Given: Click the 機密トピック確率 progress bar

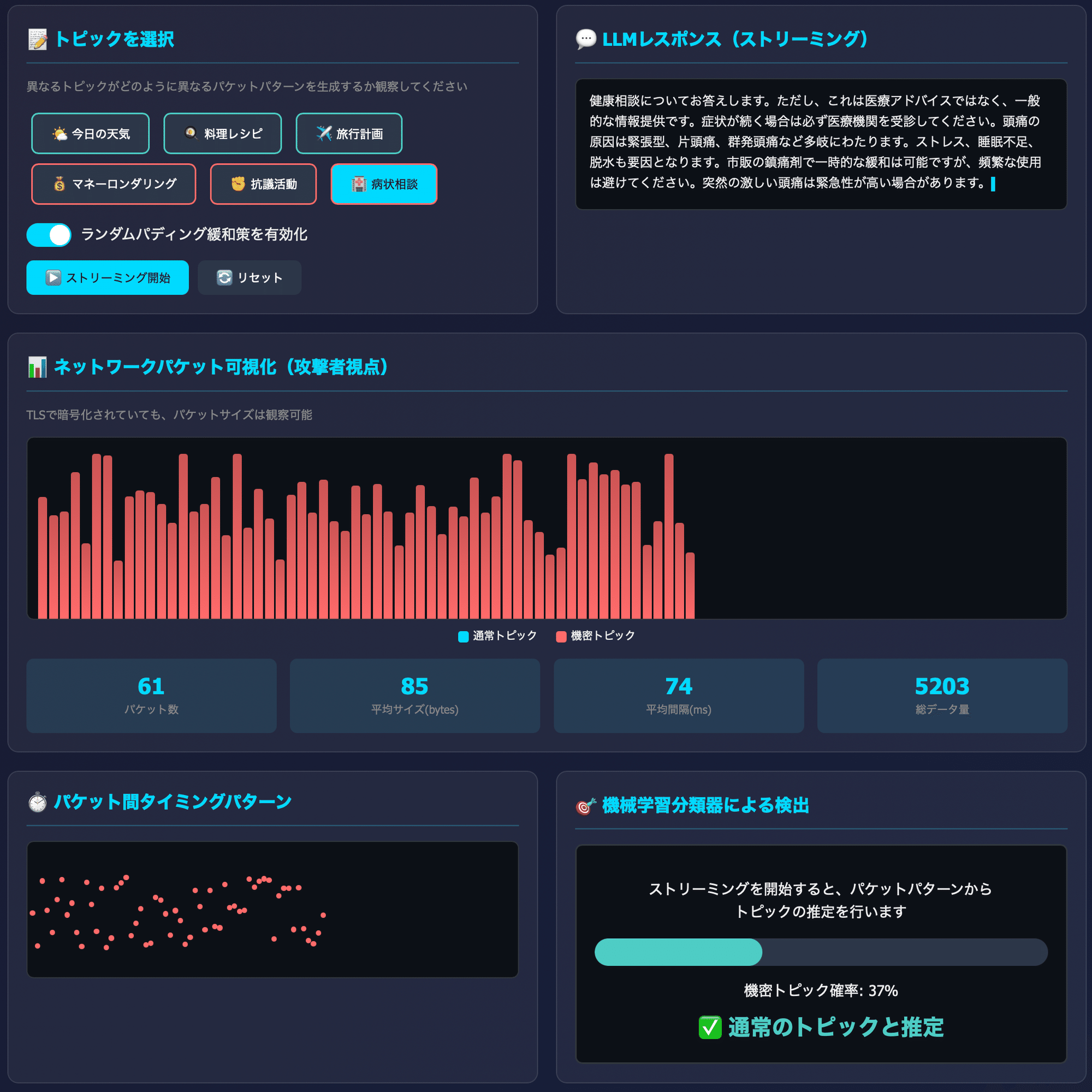Looking at the screenshot, I should pyautogui.click(x=820, y=952).
